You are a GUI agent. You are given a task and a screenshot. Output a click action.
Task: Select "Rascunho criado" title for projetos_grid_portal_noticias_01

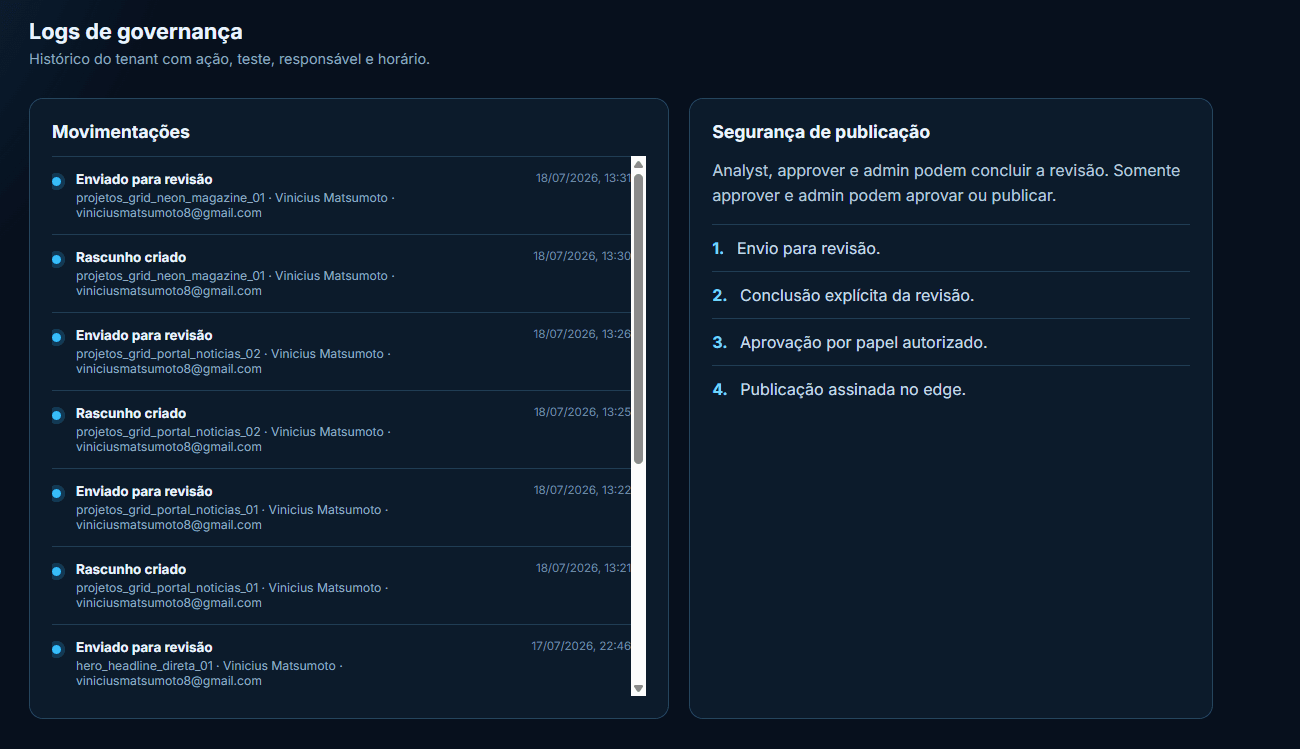(x=131, y=570)
